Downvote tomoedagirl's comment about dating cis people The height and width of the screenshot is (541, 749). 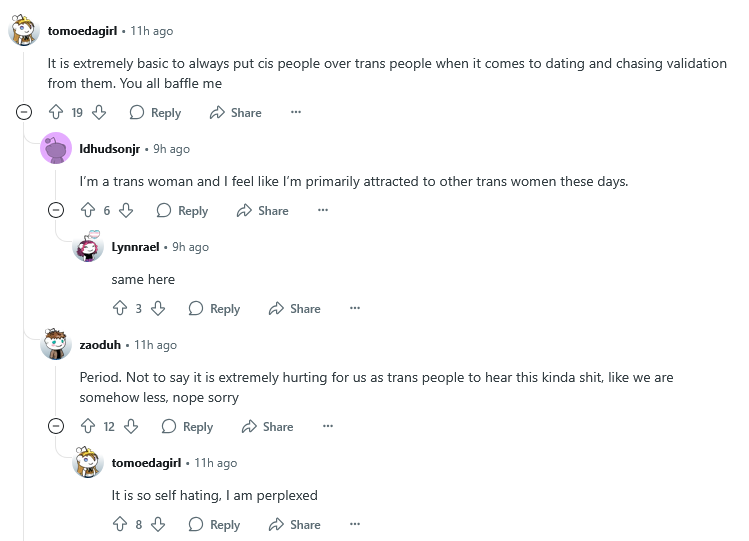tap(100, 113)
